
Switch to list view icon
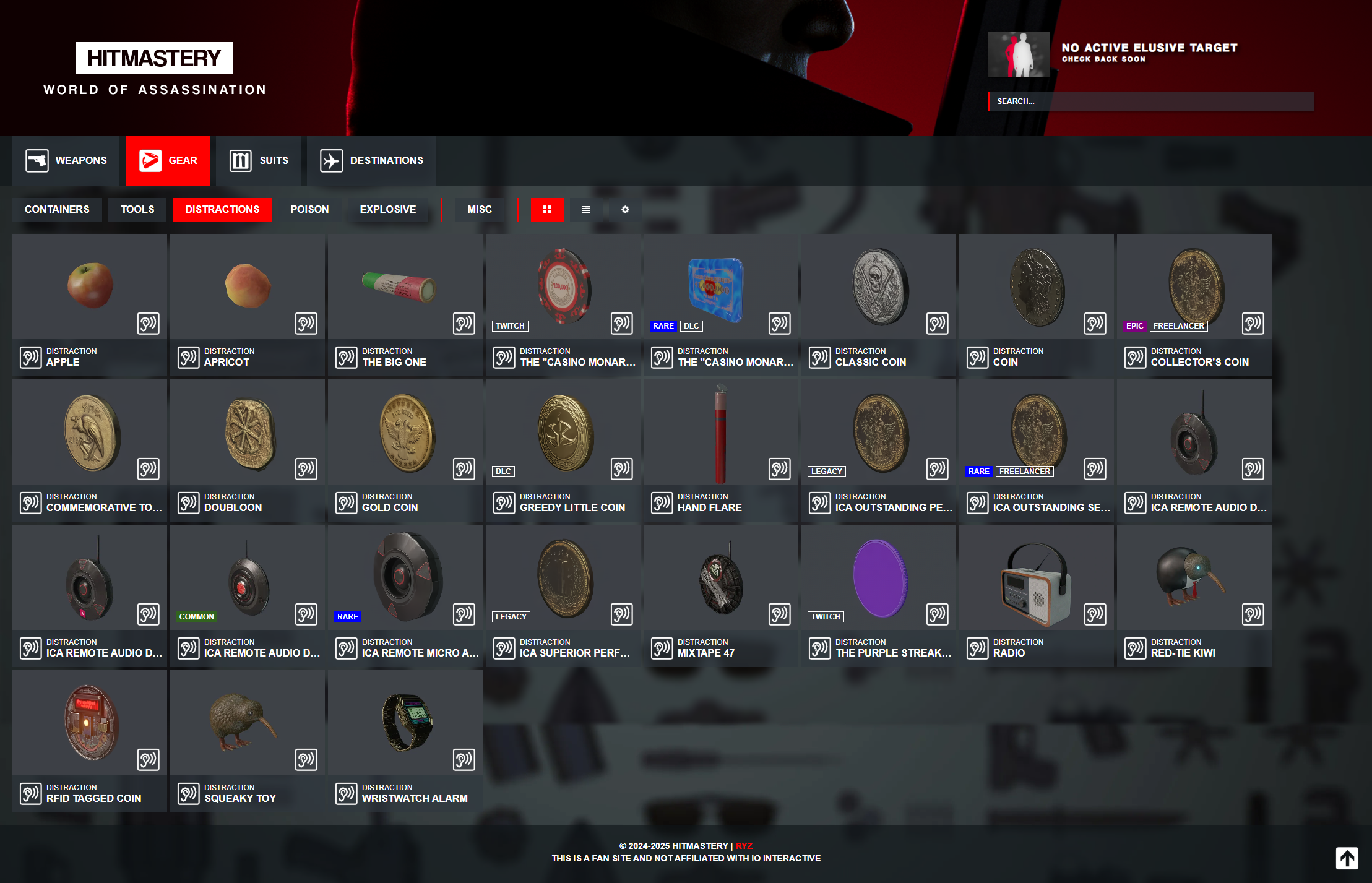[586, 210]
